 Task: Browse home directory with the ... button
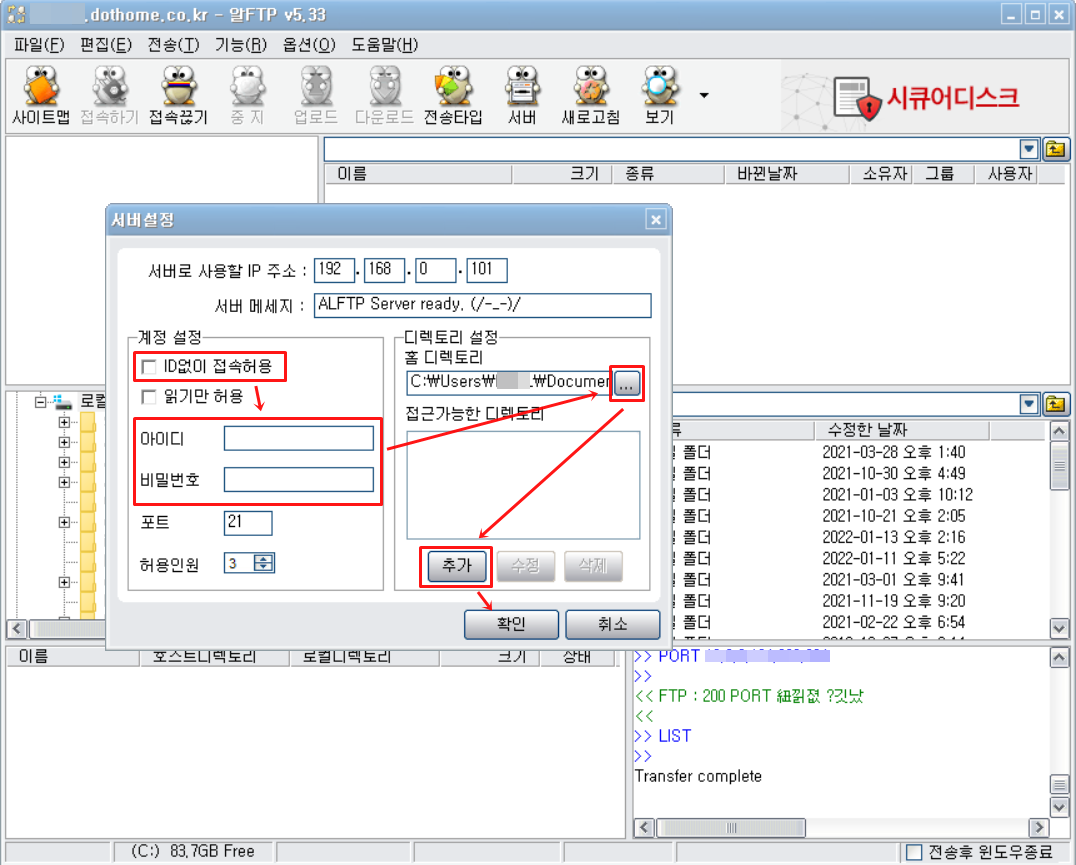coord(627,383)
